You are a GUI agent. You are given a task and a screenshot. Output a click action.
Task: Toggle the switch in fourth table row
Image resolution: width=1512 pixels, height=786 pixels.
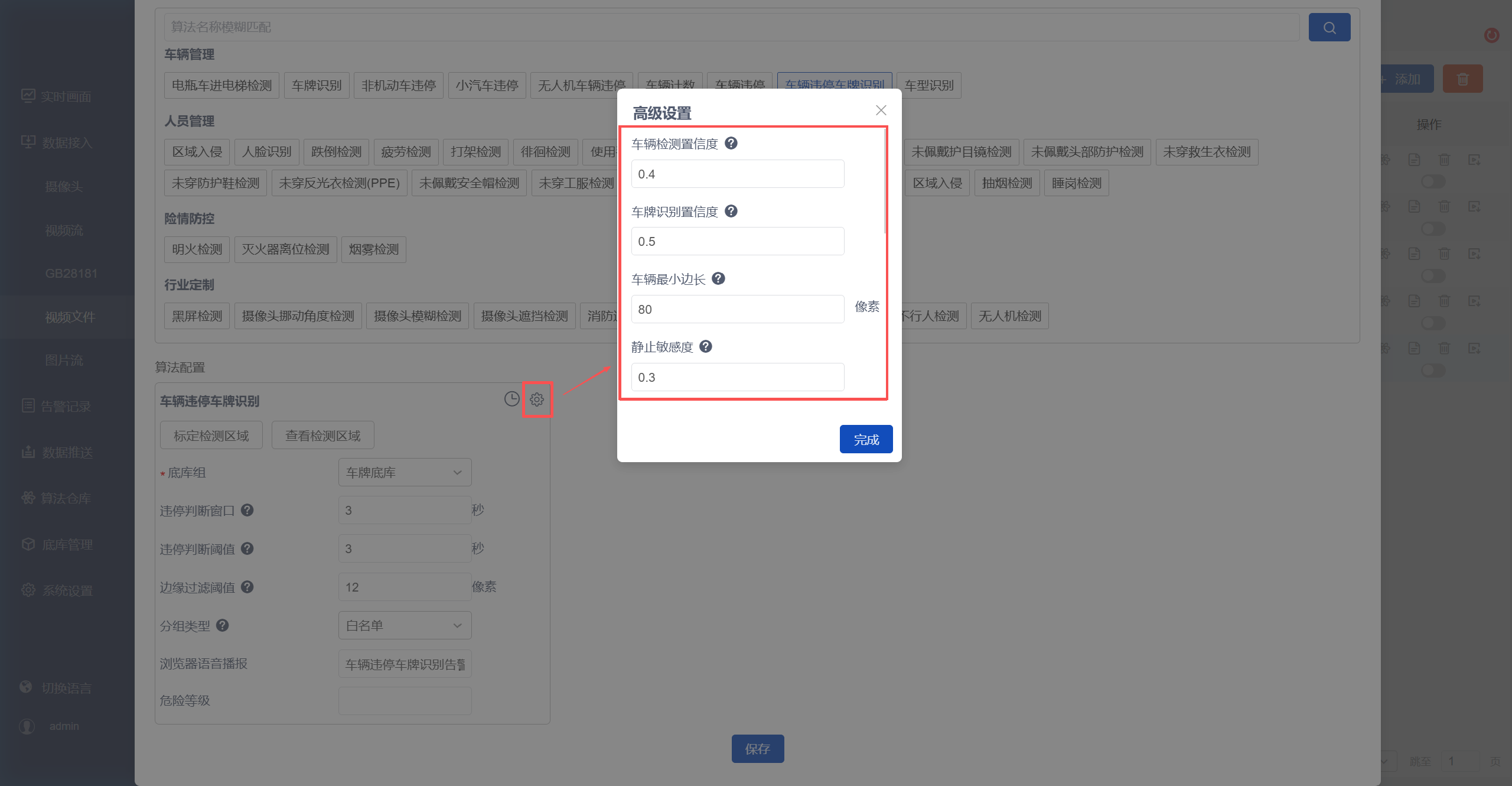tap(1432, 323)
